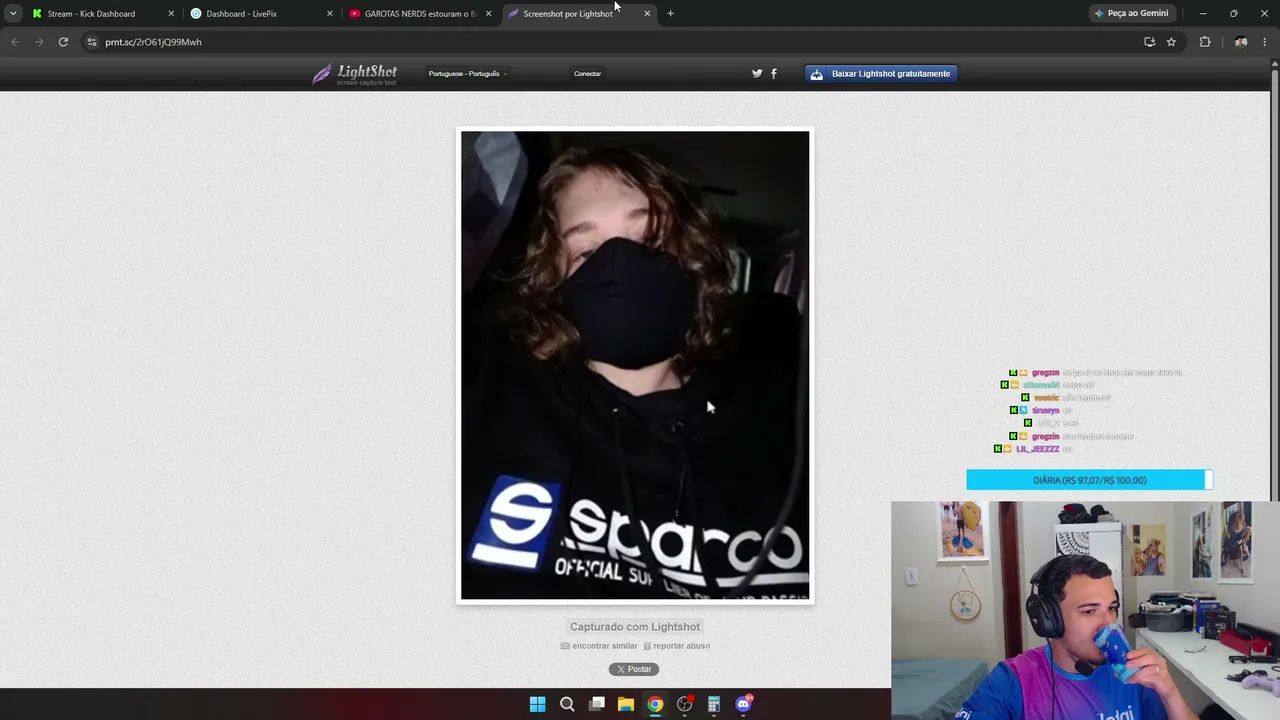
Task: Open Discord from the taskbar
Action: (744, 704)
